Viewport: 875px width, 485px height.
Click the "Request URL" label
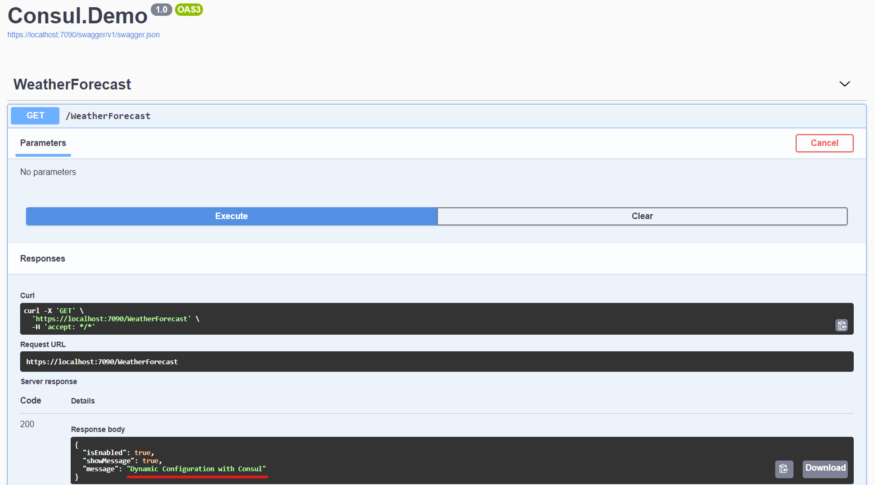click(x=42, y=344)
